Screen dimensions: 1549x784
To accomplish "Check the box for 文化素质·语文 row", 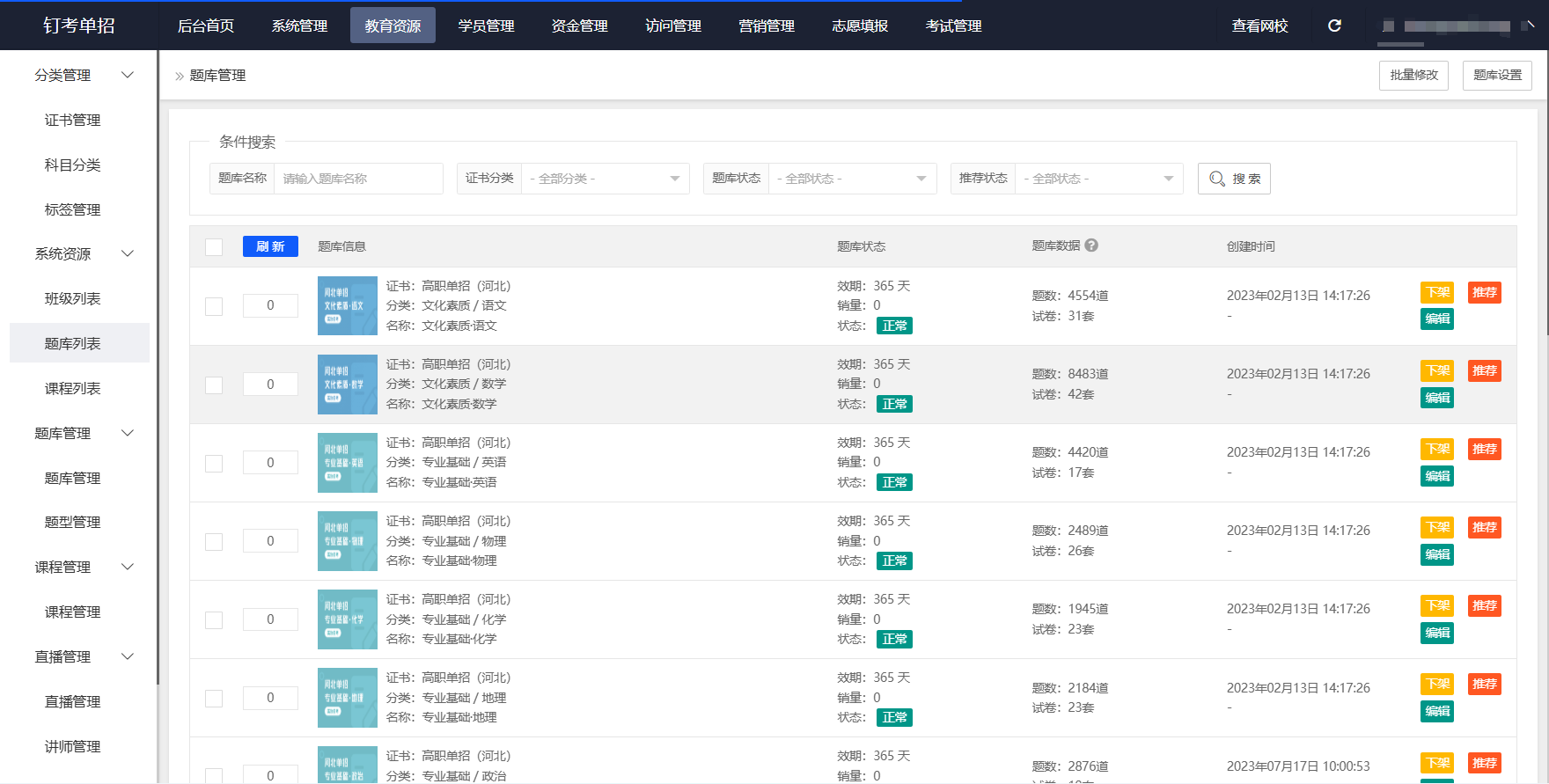I will [214, 306].
